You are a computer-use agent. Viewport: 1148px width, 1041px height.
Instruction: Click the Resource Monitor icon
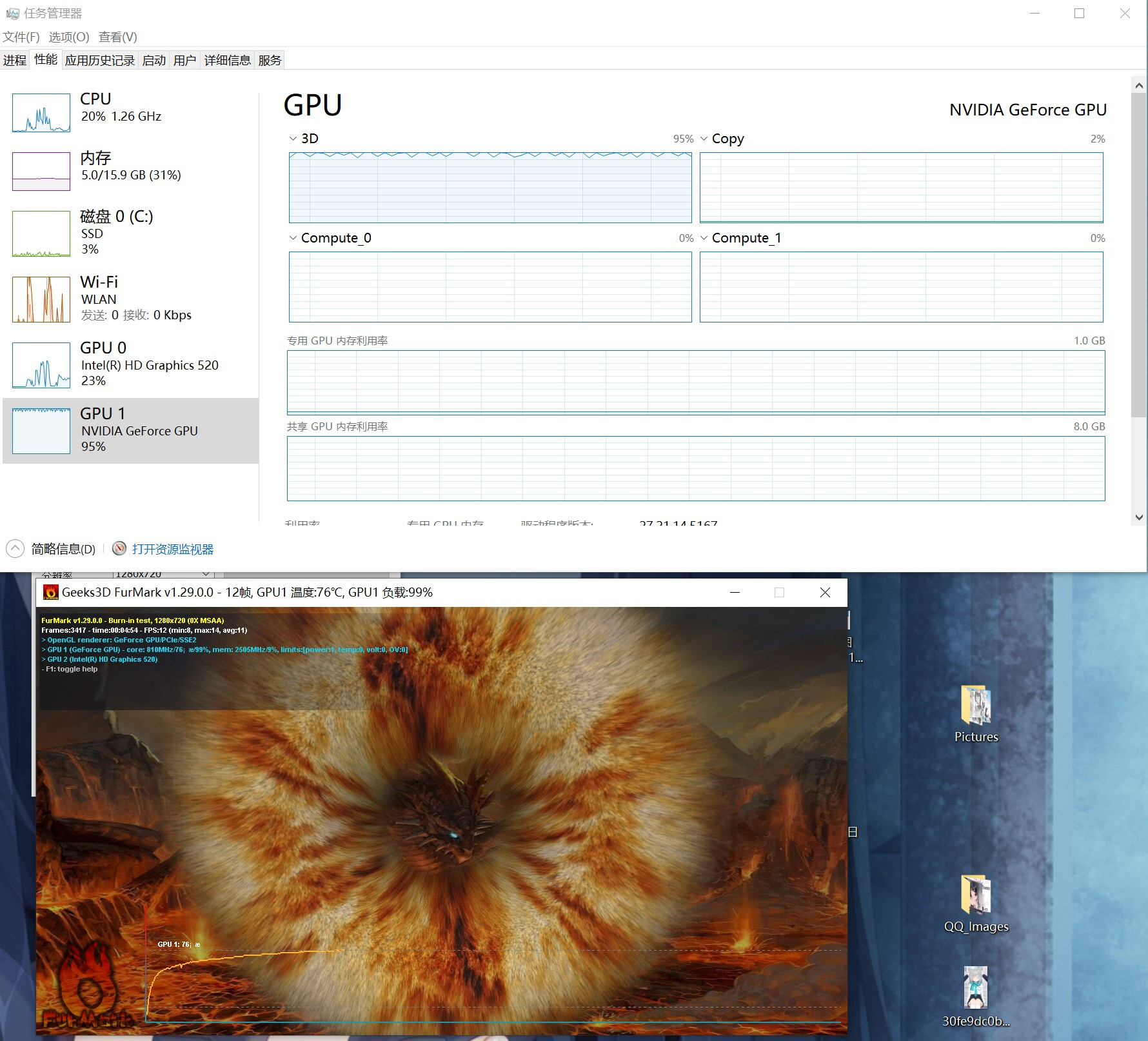[119, 549]
